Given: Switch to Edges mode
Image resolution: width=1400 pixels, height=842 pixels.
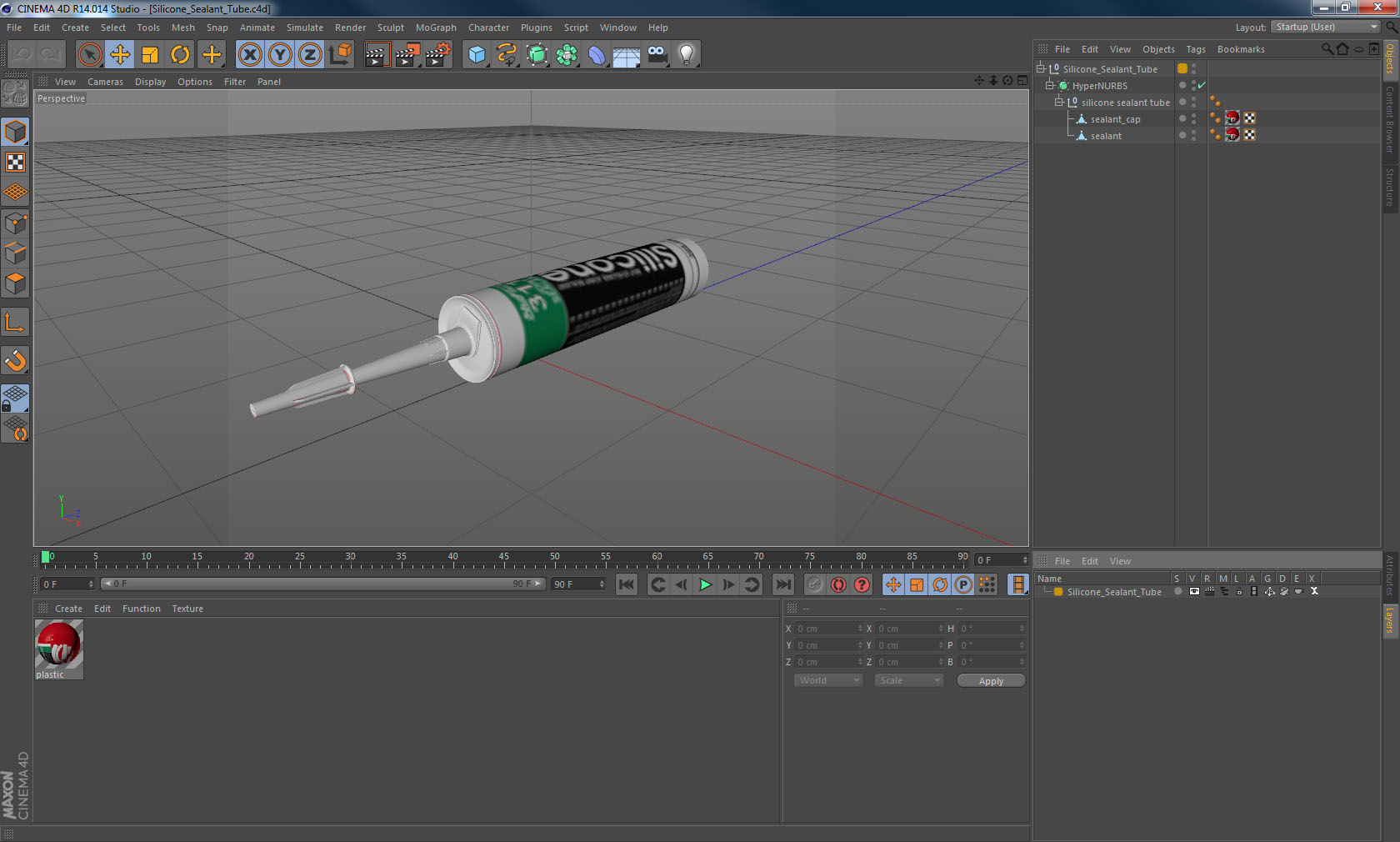Looking at the screenshot, I should (15, 253).
